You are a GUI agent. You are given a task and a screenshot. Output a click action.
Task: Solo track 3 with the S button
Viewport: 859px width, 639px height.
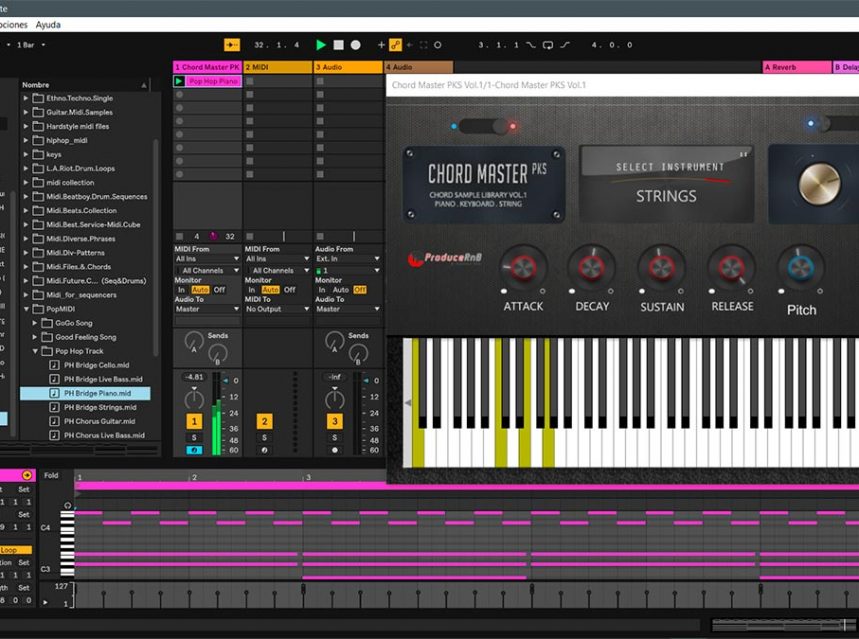pyautogui.click(x=335, y=437)
